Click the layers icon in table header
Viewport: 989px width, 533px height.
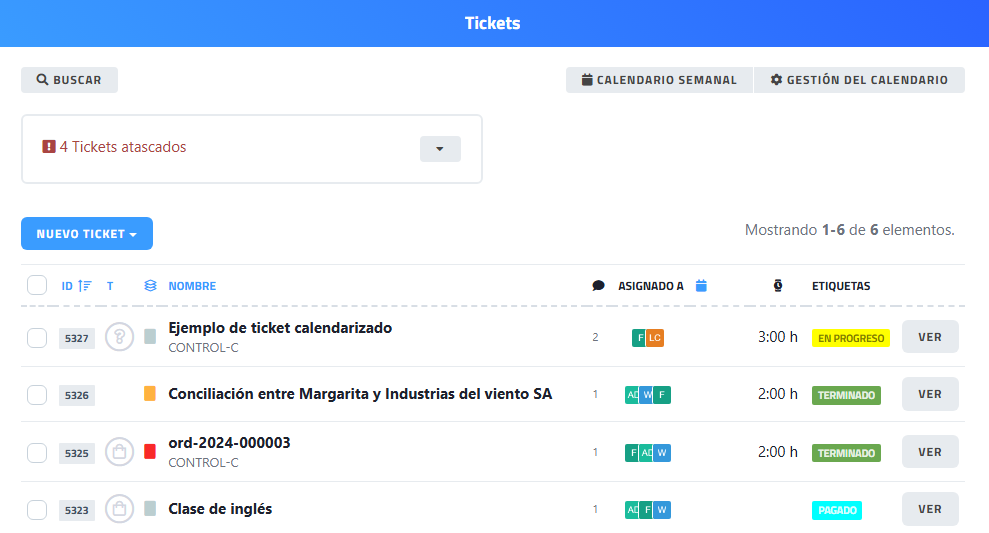pyautogui.click(x=150, y=286)
